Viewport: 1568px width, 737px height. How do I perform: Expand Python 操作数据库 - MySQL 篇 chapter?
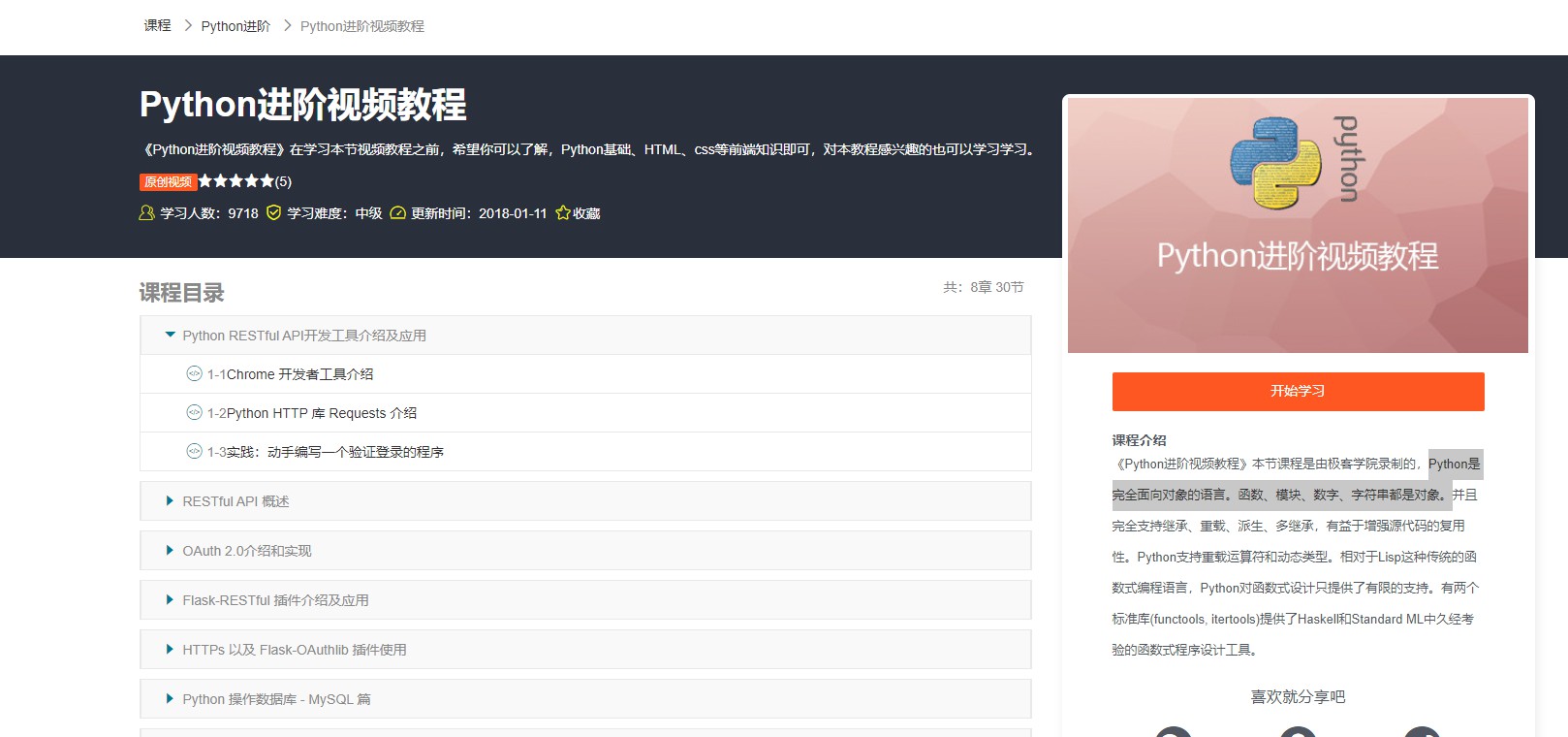[585, 699]
